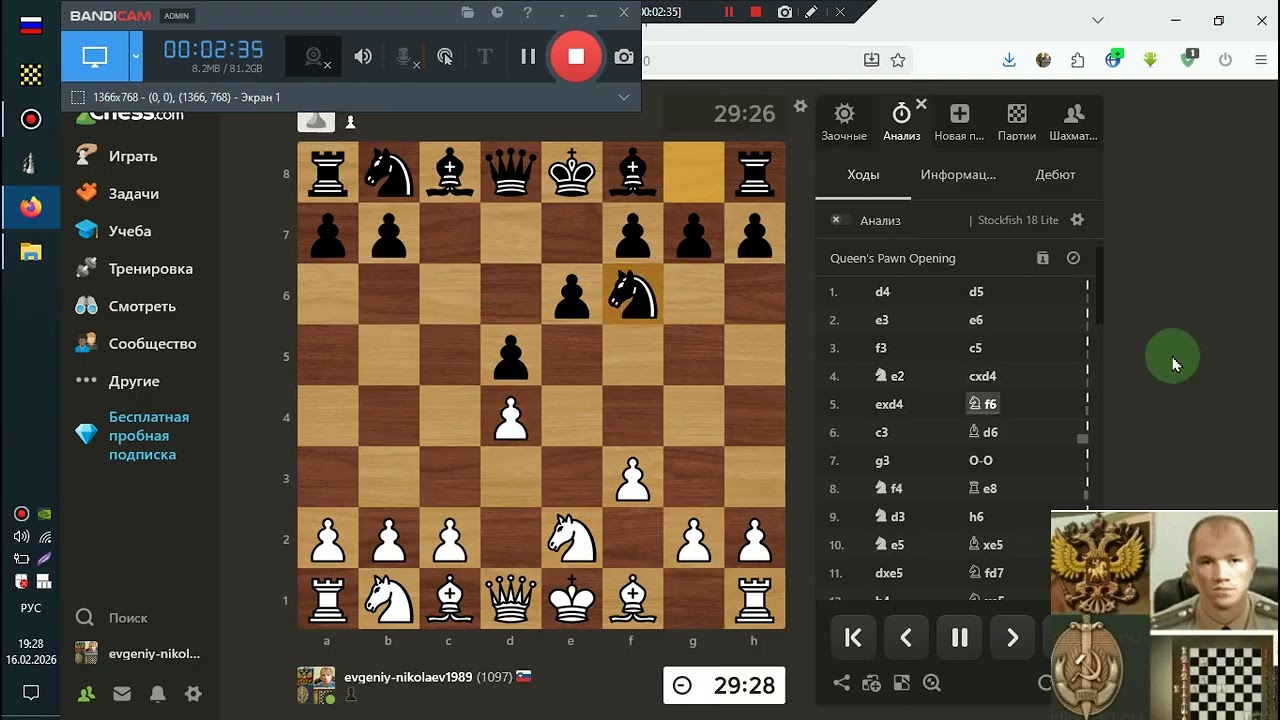Open sidebar settings gear icon

pyautogui.click(x=194, y=693)
